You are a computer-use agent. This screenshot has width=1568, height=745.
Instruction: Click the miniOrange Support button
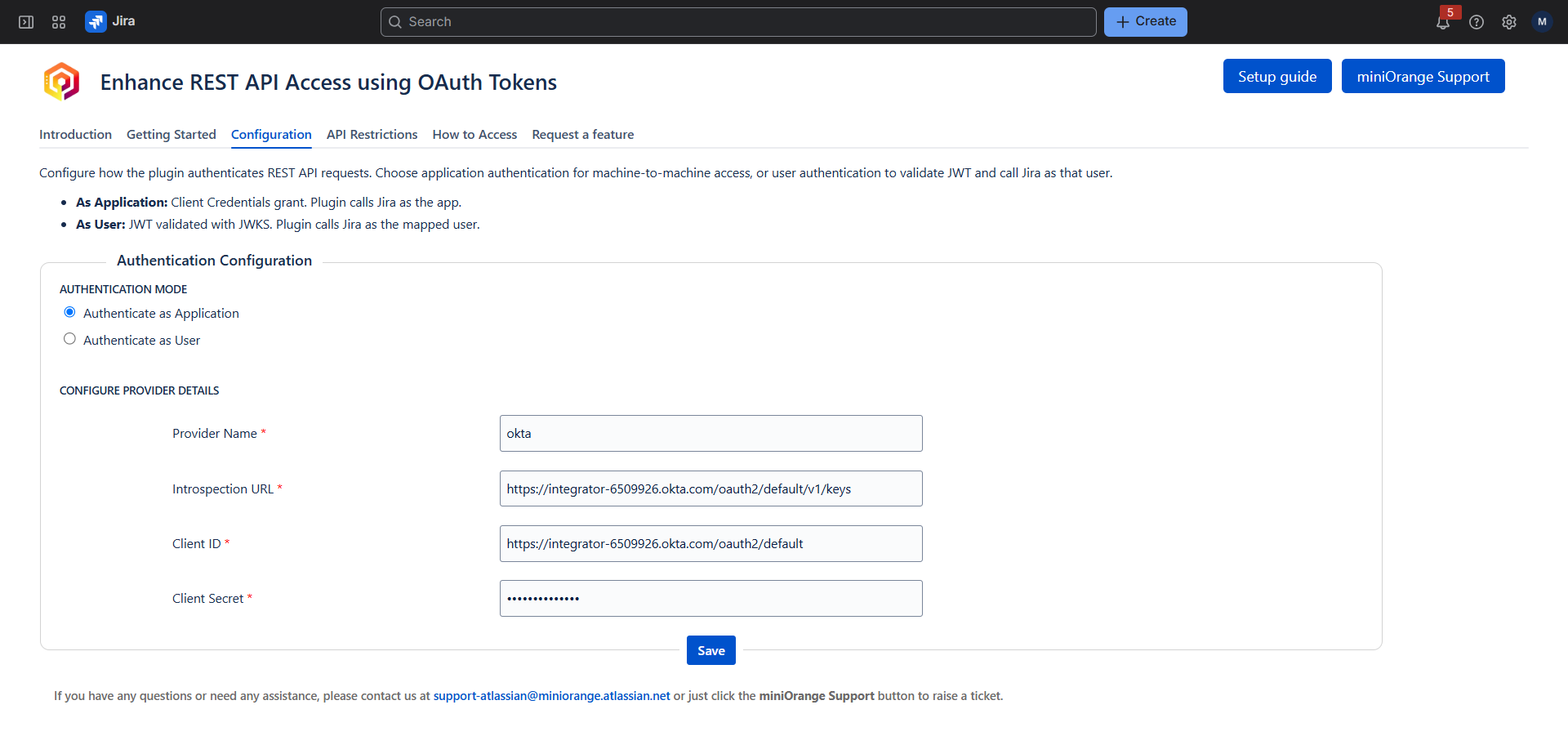pyautogui.click(x=1423, y=76)
